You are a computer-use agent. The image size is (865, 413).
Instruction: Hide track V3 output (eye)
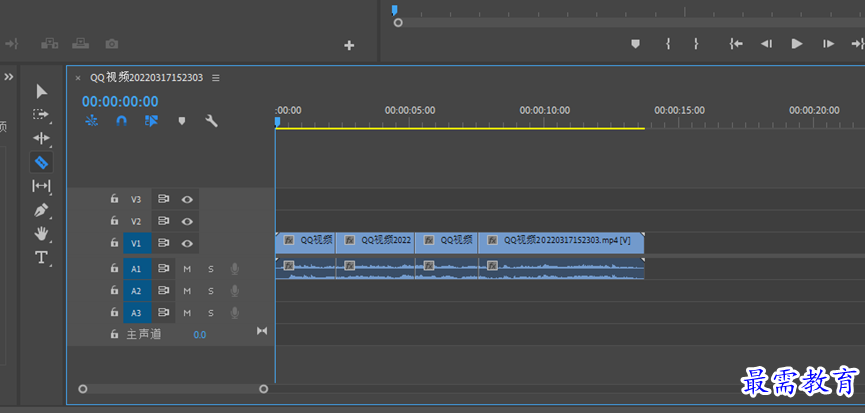pyautogui.click(x=188, y=200)
